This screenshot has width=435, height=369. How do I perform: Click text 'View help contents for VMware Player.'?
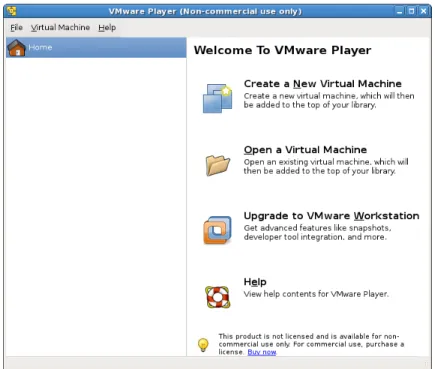(x=316, y=294)
